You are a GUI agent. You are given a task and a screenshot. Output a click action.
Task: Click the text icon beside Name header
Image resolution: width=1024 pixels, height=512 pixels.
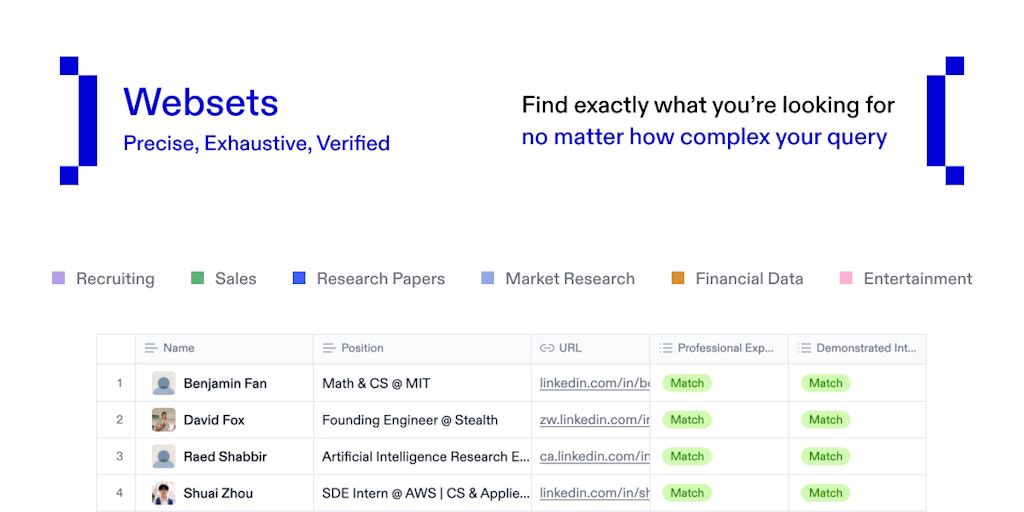tap(151, 348)
